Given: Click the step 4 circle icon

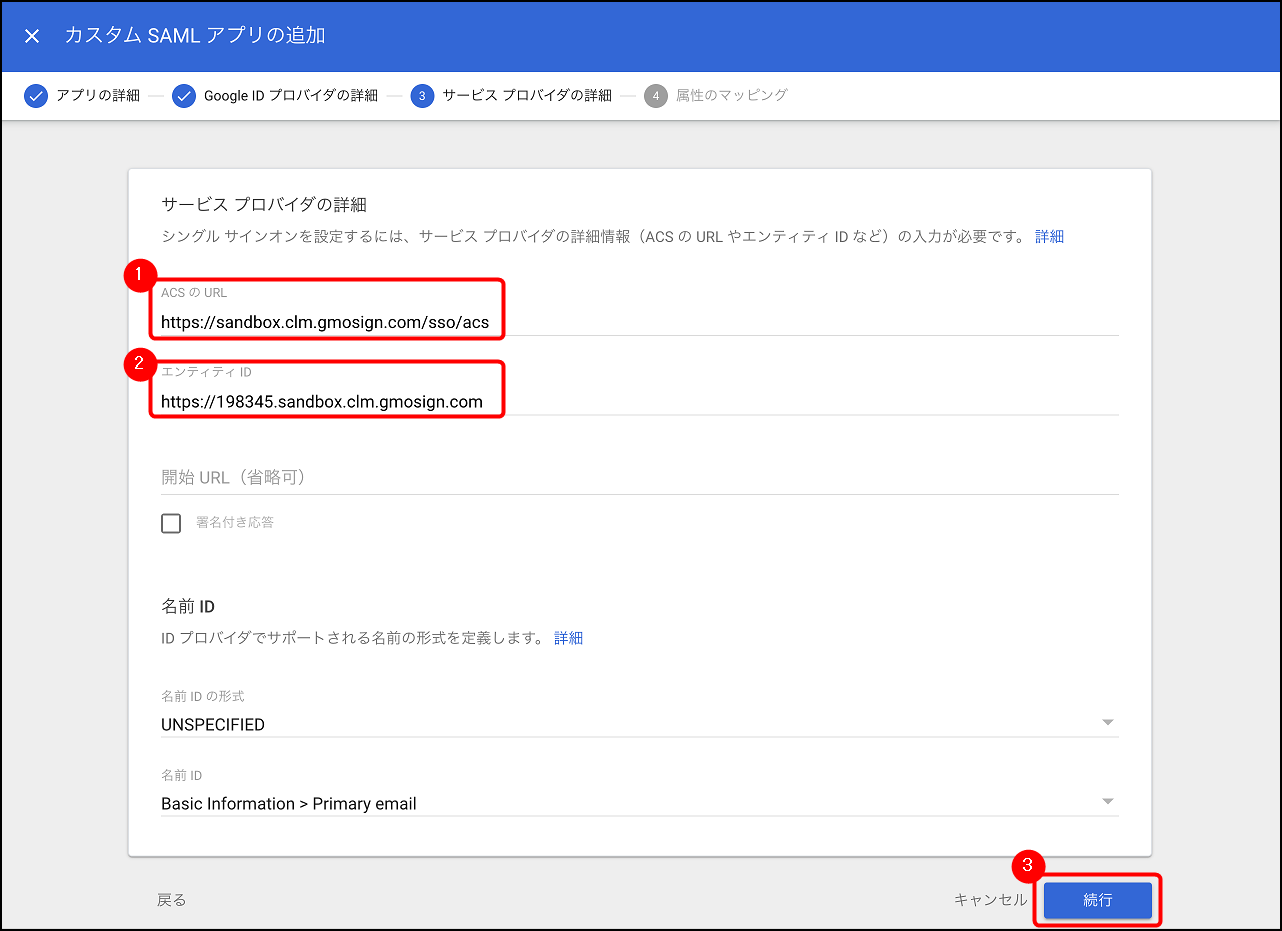Looking at the screenshot, I should pos(656,96).
